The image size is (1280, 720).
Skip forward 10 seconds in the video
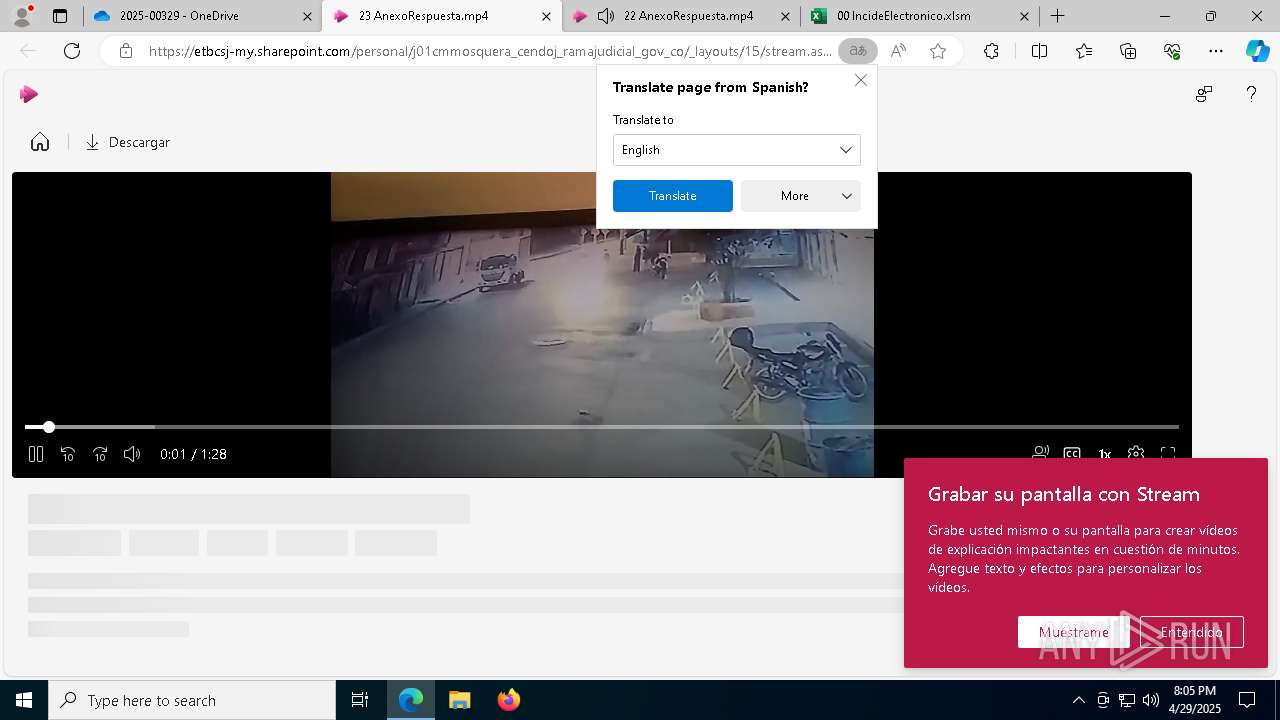pos(100,454)
